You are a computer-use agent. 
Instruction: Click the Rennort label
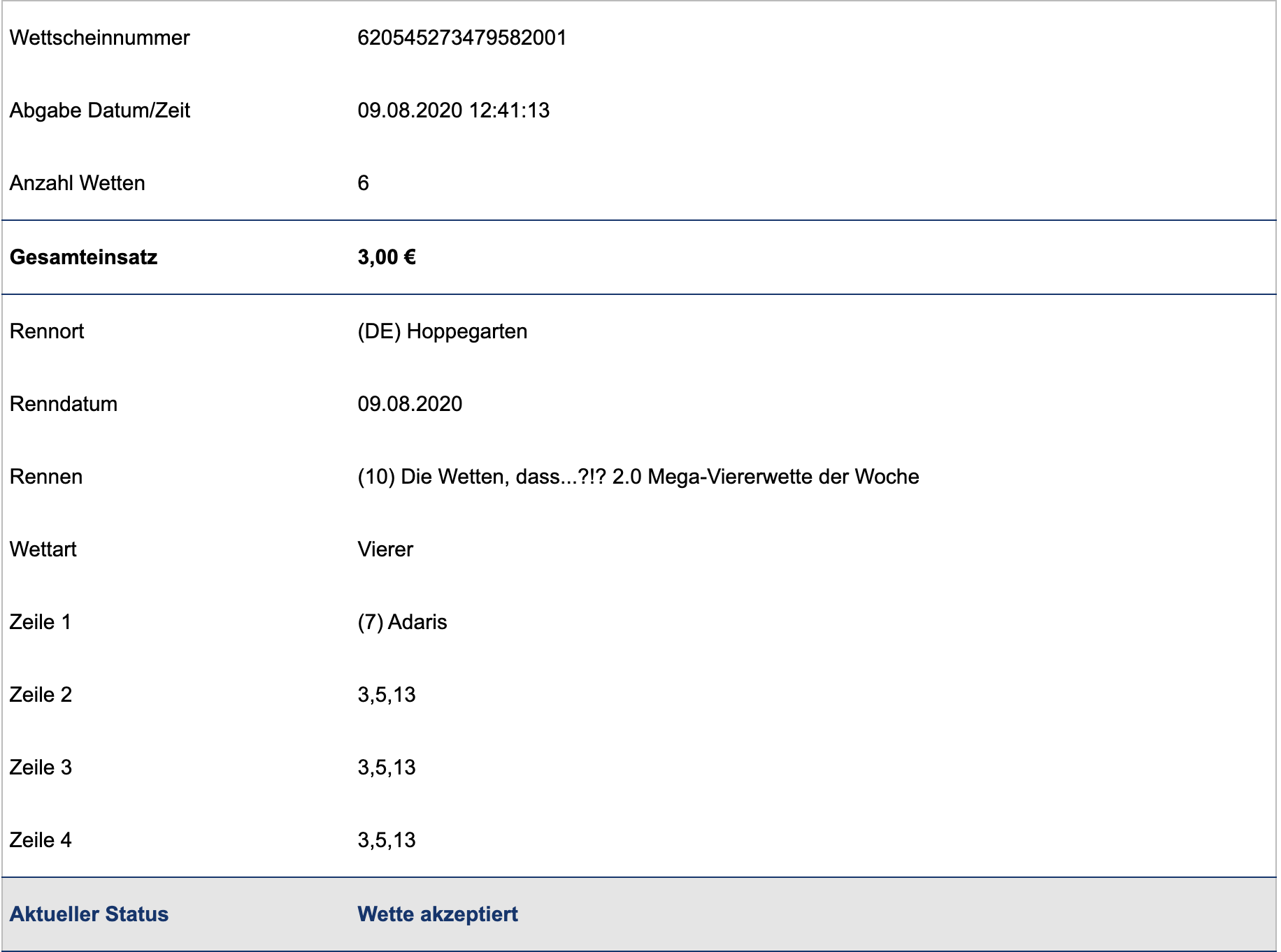point(47,331)
